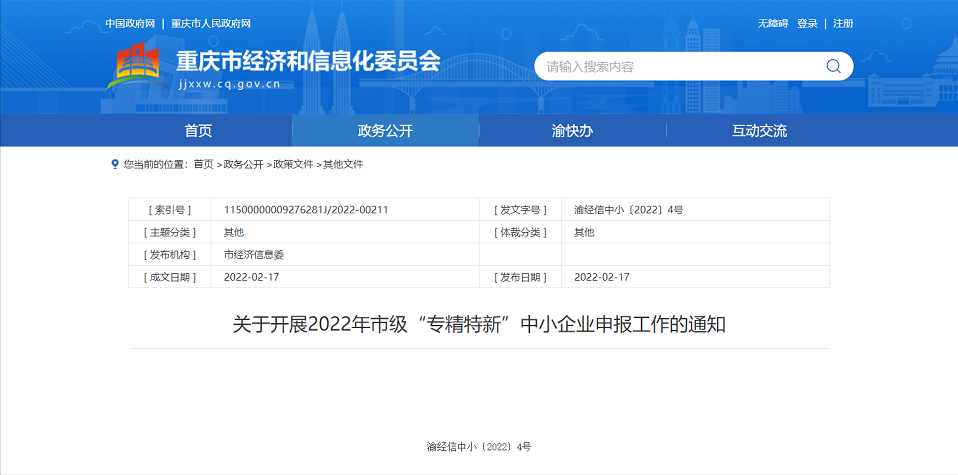Click 政务公开 in the breadcrumb path
This screenshot has width=958, height=475.
(x=243, y=164)
